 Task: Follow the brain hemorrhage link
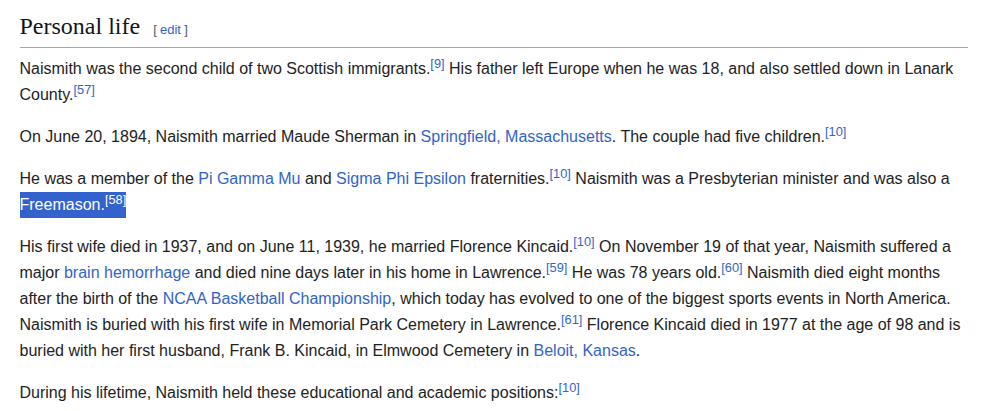[127, 272]
